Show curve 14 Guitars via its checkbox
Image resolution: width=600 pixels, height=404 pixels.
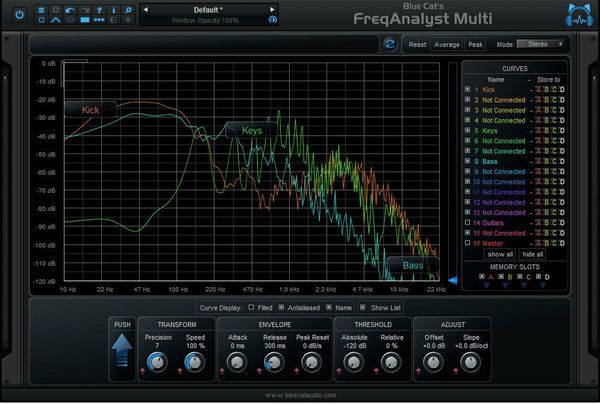(x=467, y=222)
